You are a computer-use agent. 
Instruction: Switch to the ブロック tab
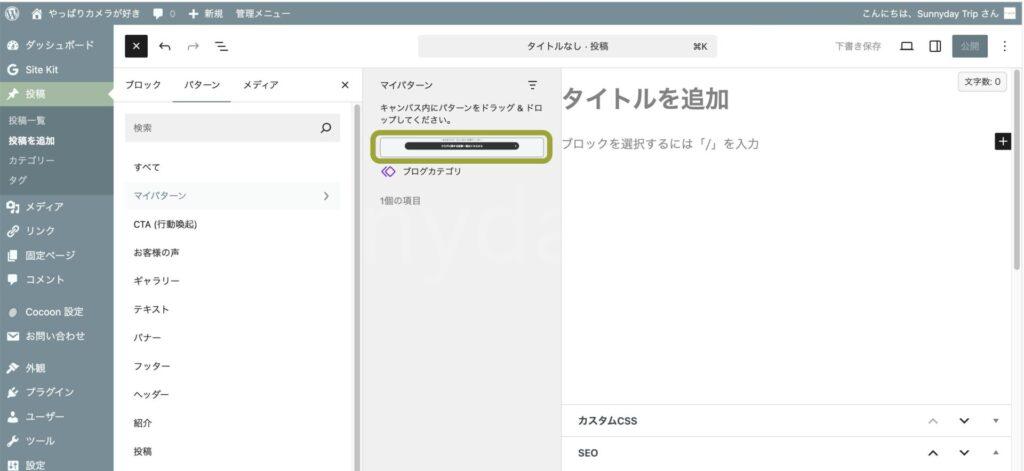(x=143, y=85)
